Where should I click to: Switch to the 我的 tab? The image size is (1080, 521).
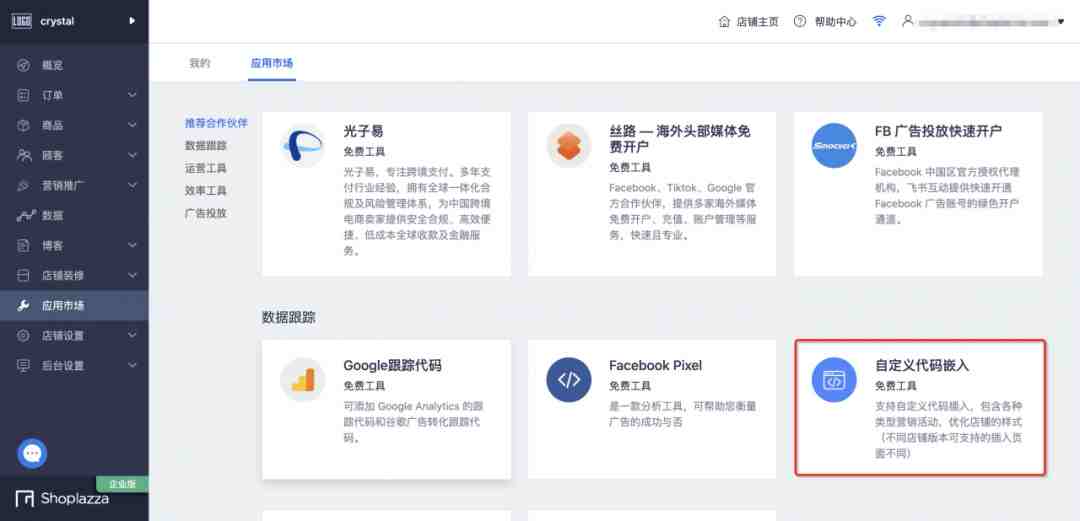(200, 63)
